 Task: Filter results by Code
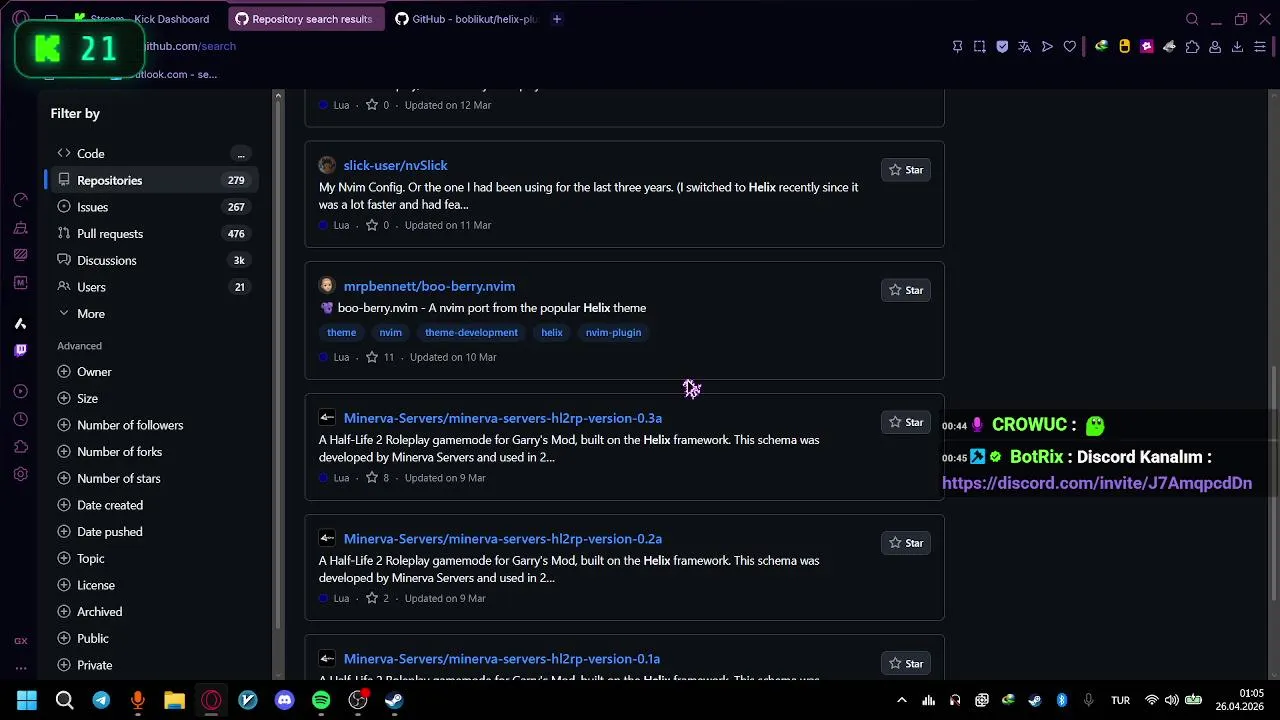[151, 153]
